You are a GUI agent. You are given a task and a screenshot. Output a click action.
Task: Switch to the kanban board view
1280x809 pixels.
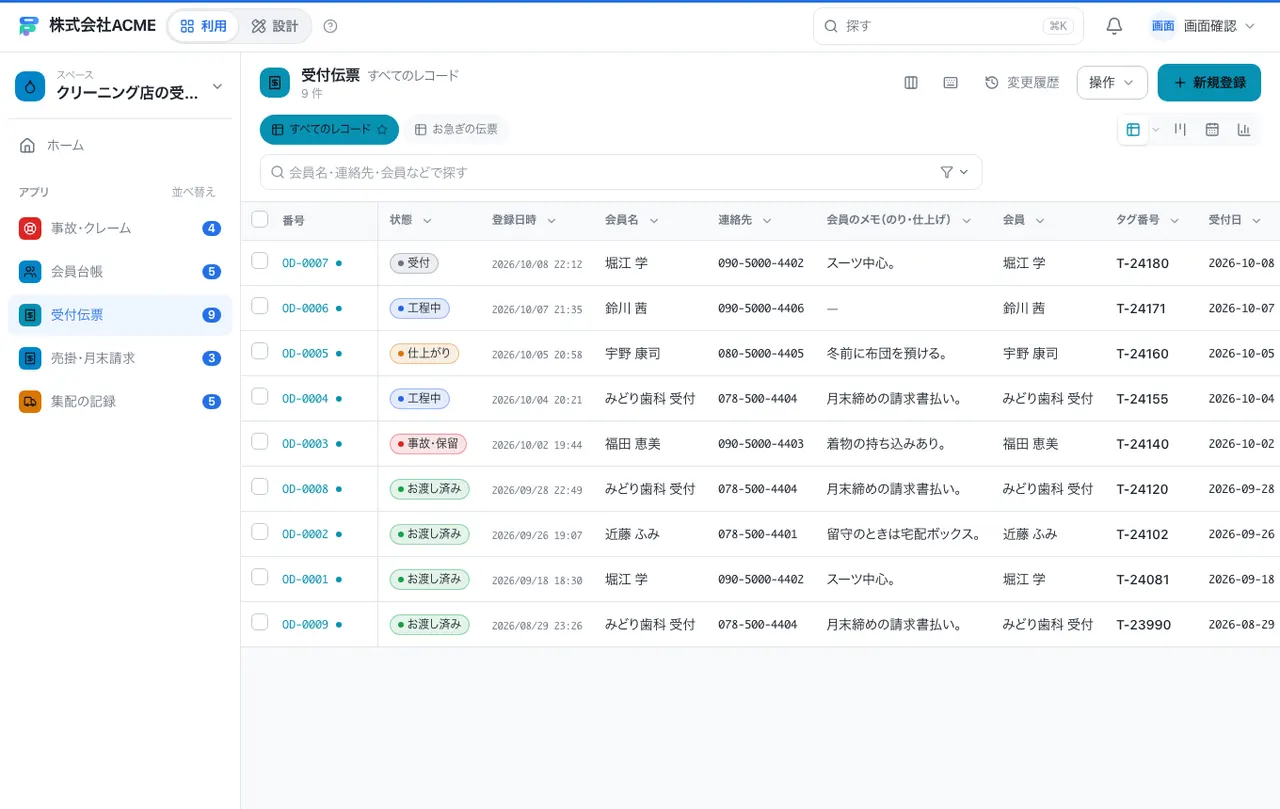tap(1180, 129)
